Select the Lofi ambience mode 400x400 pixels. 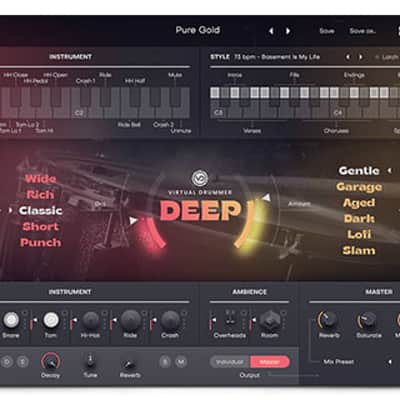(359, 235)
